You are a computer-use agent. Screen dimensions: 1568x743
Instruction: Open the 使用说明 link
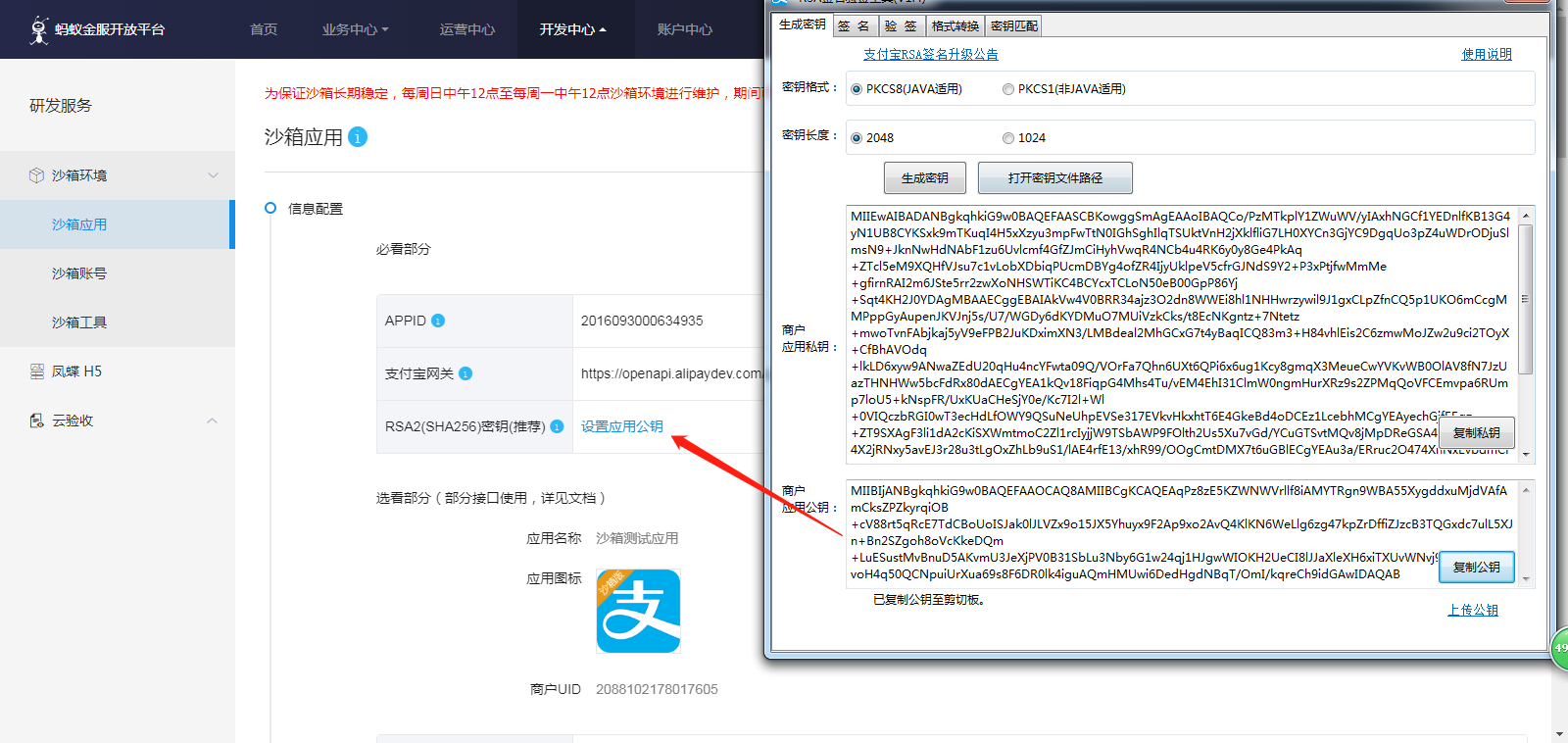pos(1487,55)
